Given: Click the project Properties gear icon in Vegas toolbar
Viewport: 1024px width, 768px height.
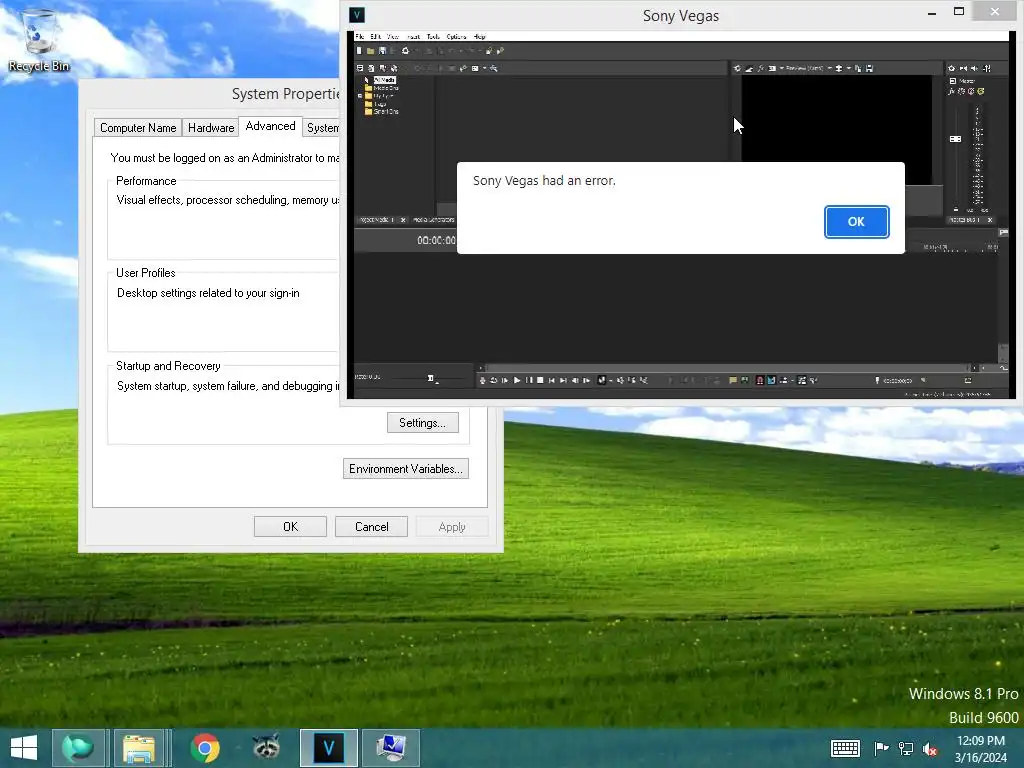Looking at the screenshot, I should pos(406,51).
